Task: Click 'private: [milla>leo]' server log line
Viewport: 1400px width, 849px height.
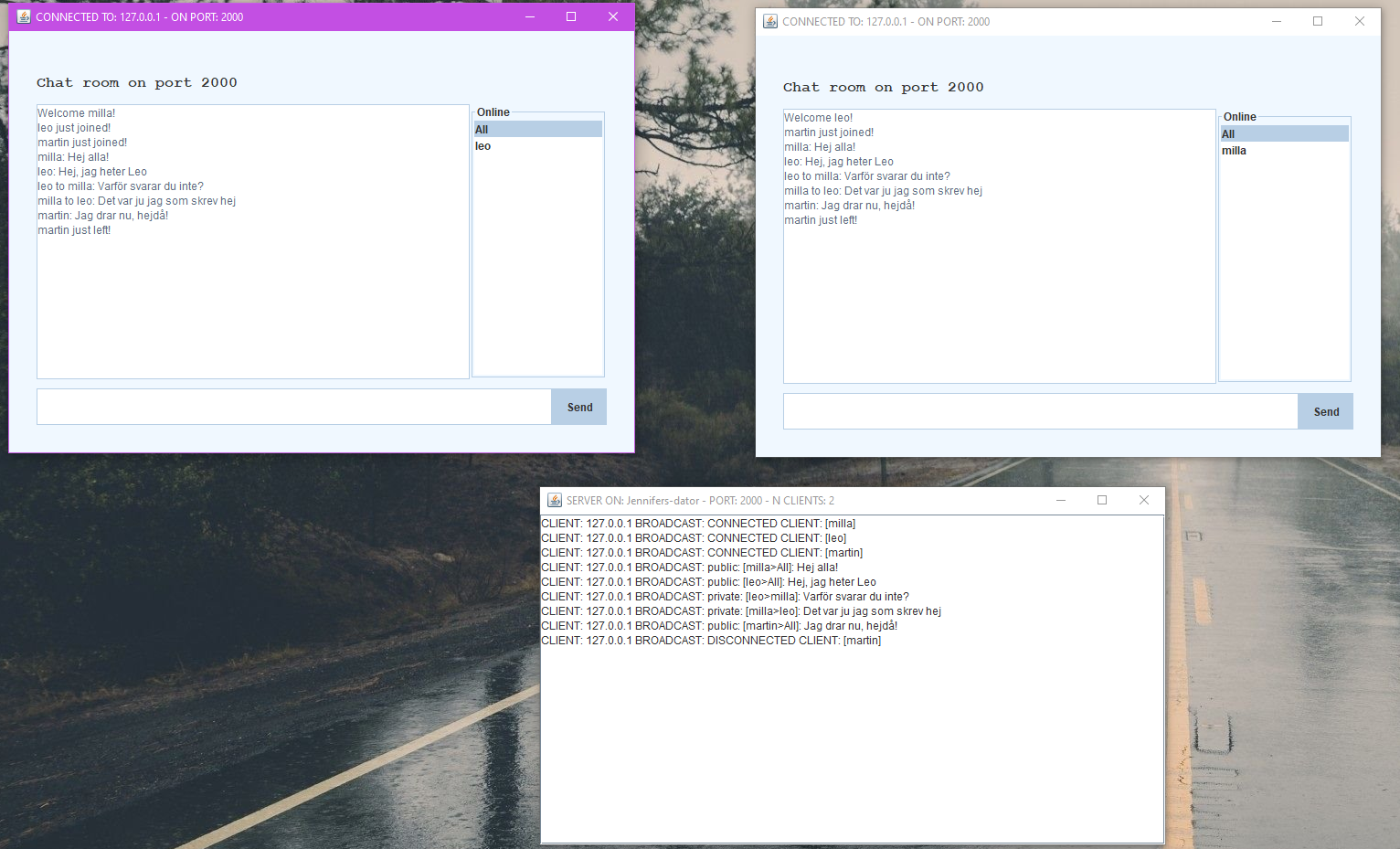Action: pos(741,611)
